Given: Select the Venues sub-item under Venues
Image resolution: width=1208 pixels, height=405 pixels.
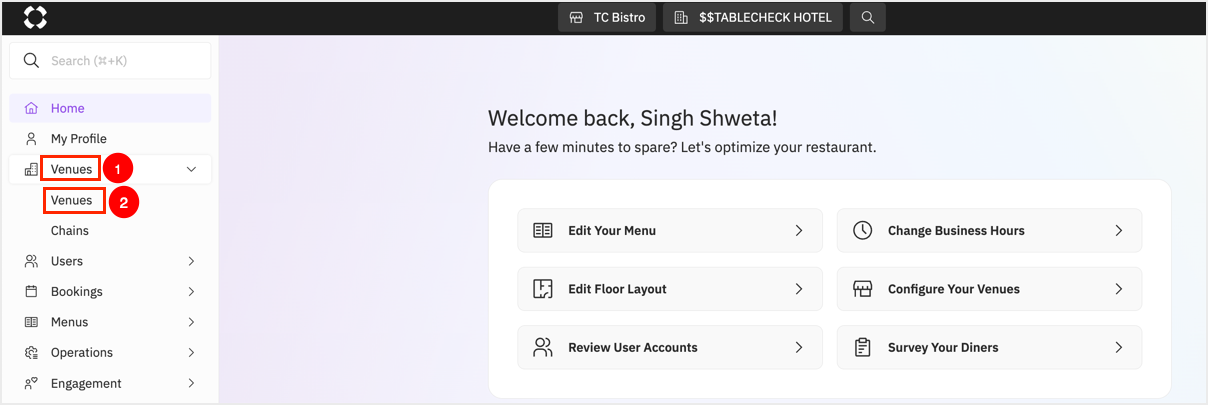Looking at the screenshot, I should [x=72, y=200].
